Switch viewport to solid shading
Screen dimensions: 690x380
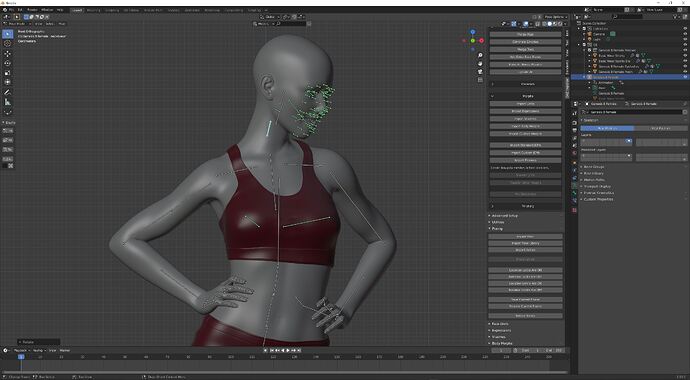click(x=550, y=24)
